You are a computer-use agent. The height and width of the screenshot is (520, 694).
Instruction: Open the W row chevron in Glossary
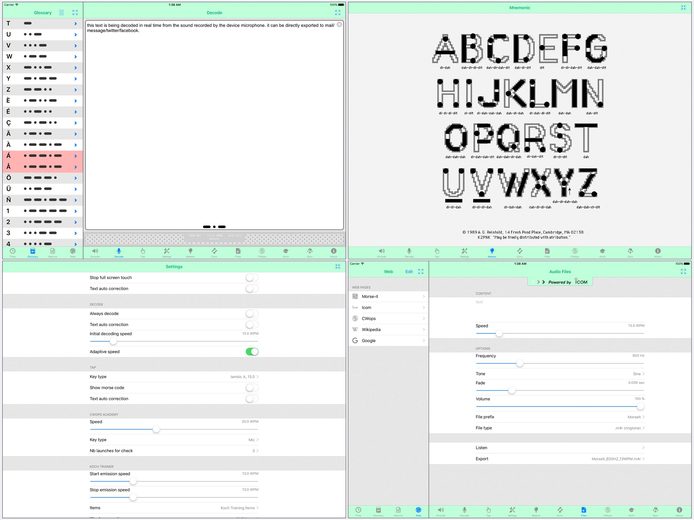click(76, 57)
